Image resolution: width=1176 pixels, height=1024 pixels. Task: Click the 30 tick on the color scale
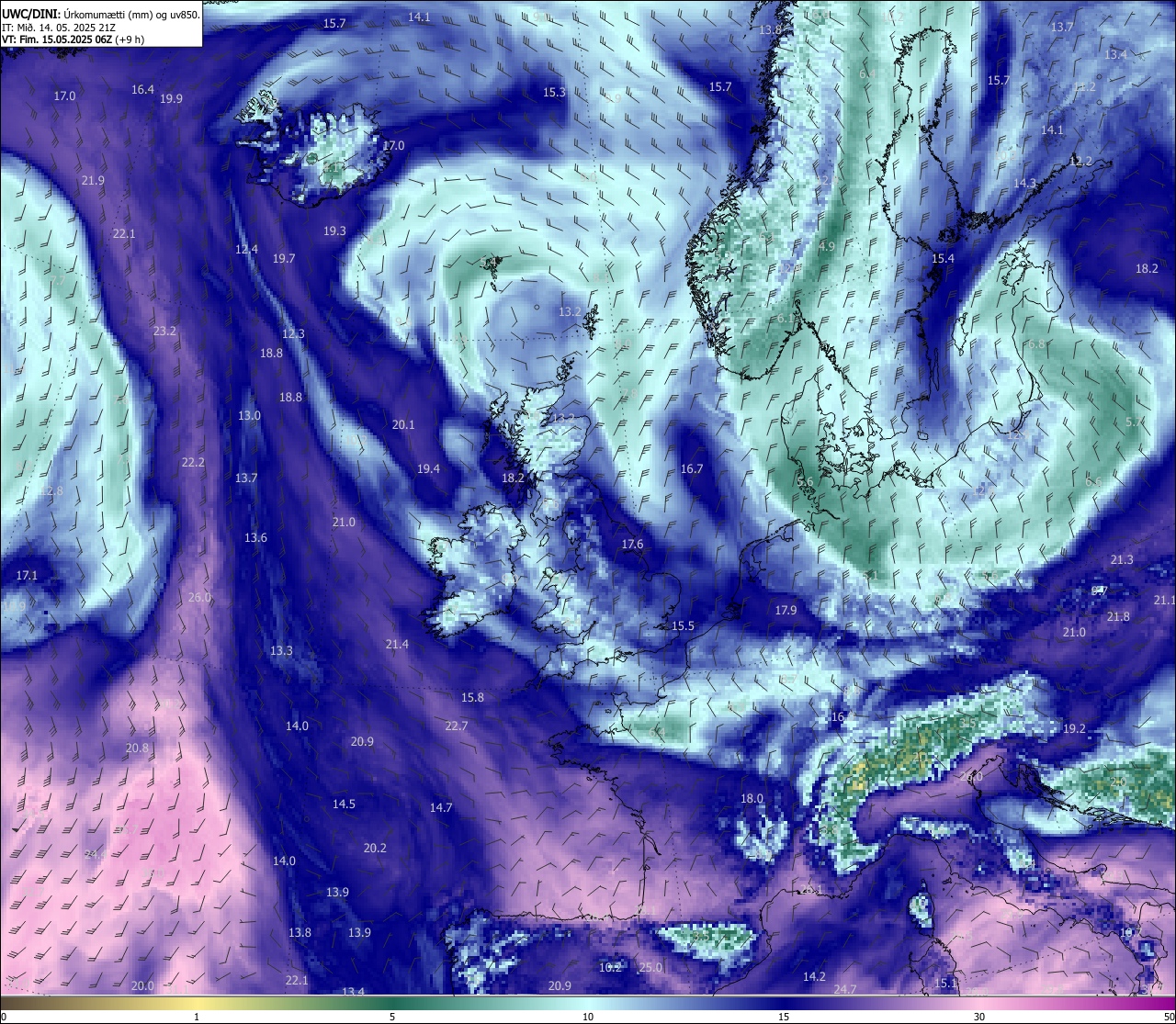pos(979,1016)
